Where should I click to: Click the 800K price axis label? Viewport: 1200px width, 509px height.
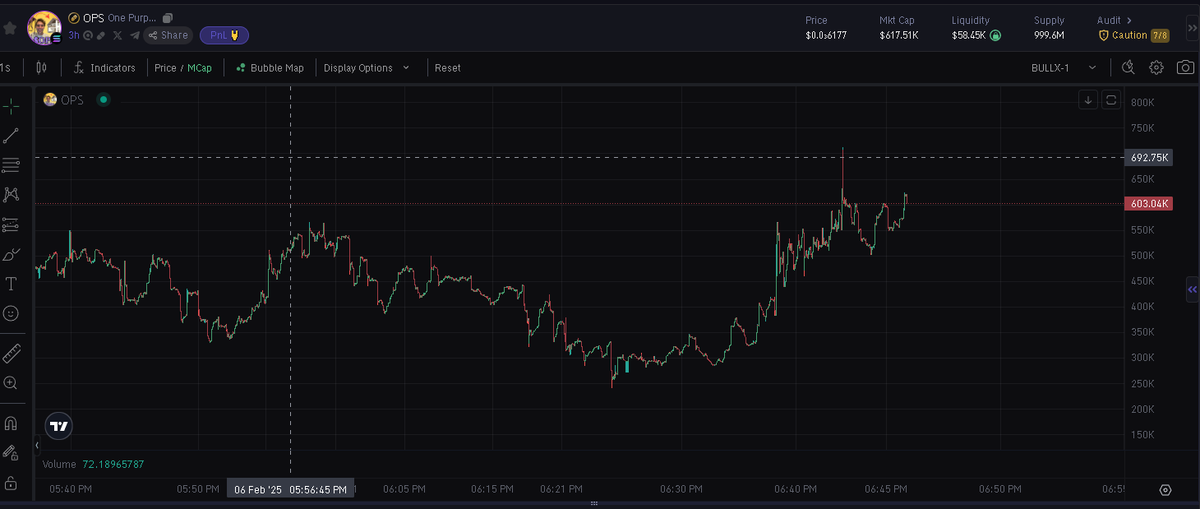(x=1143, y=103)
